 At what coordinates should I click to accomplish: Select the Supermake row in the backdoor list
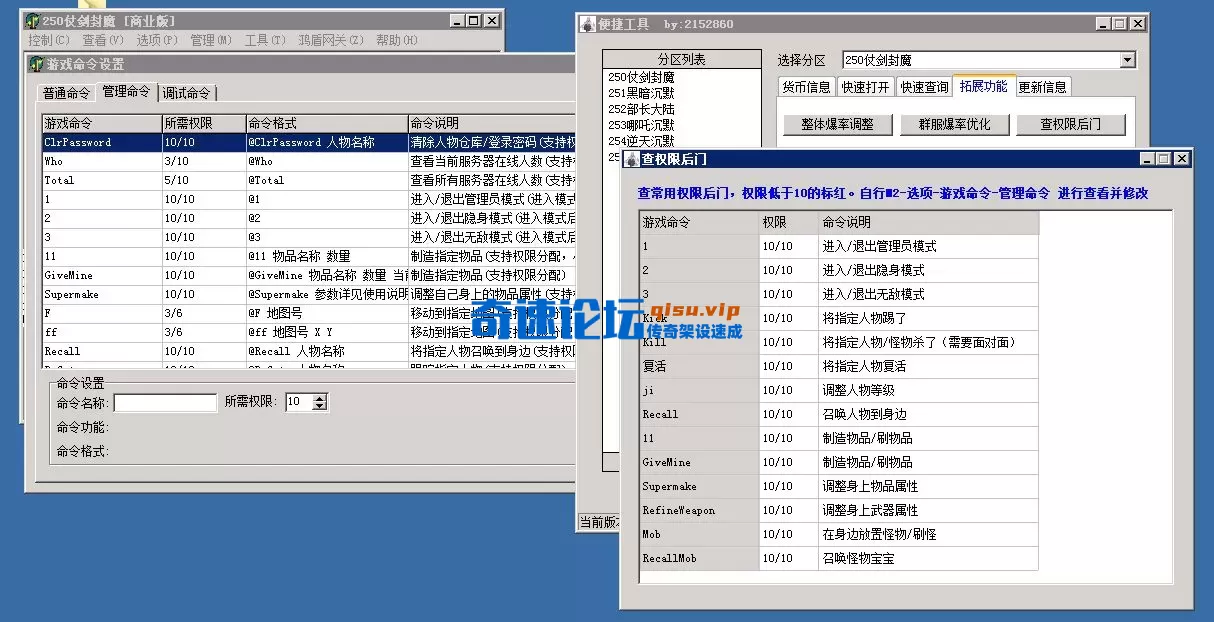pos(668,486)
